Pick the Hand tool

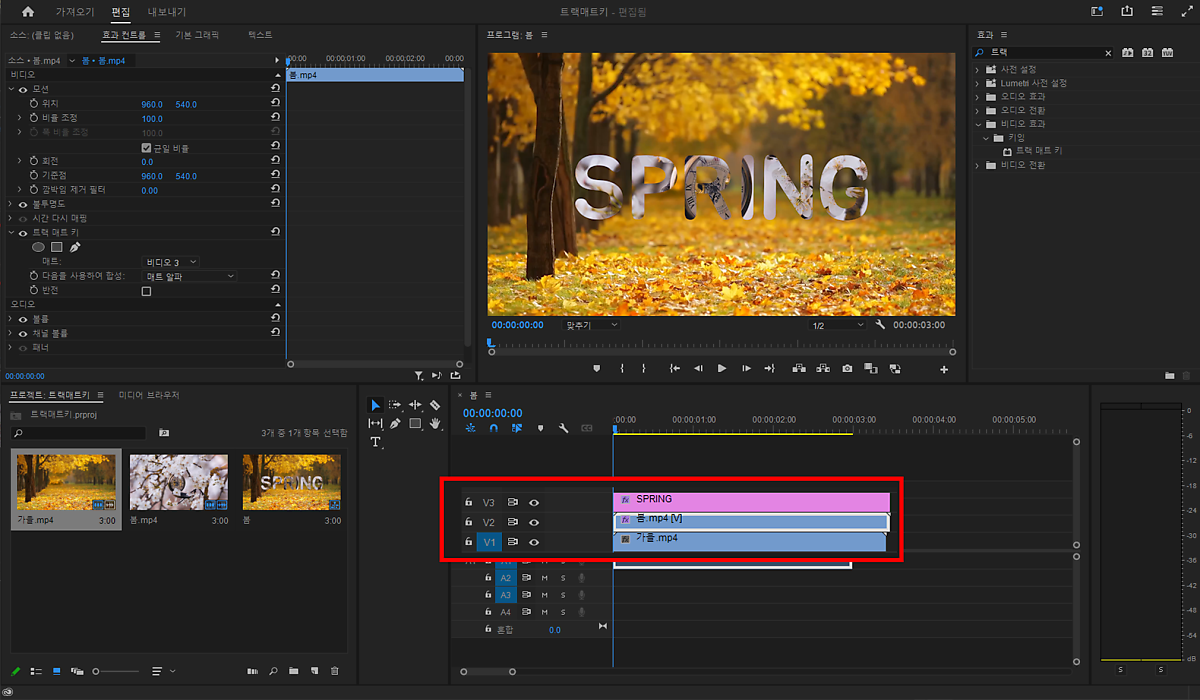435,423
